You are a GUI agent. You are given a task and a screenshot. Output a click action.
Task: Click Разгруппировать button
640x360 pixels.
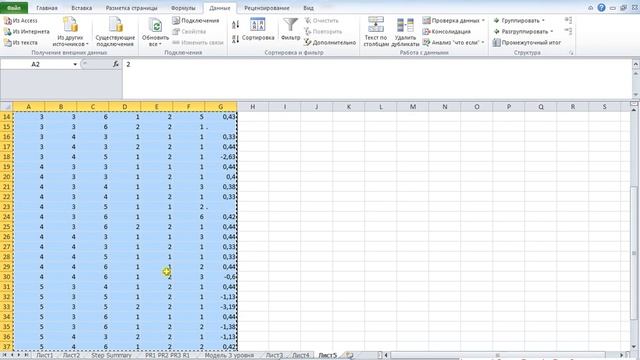(x=520, y=31)
